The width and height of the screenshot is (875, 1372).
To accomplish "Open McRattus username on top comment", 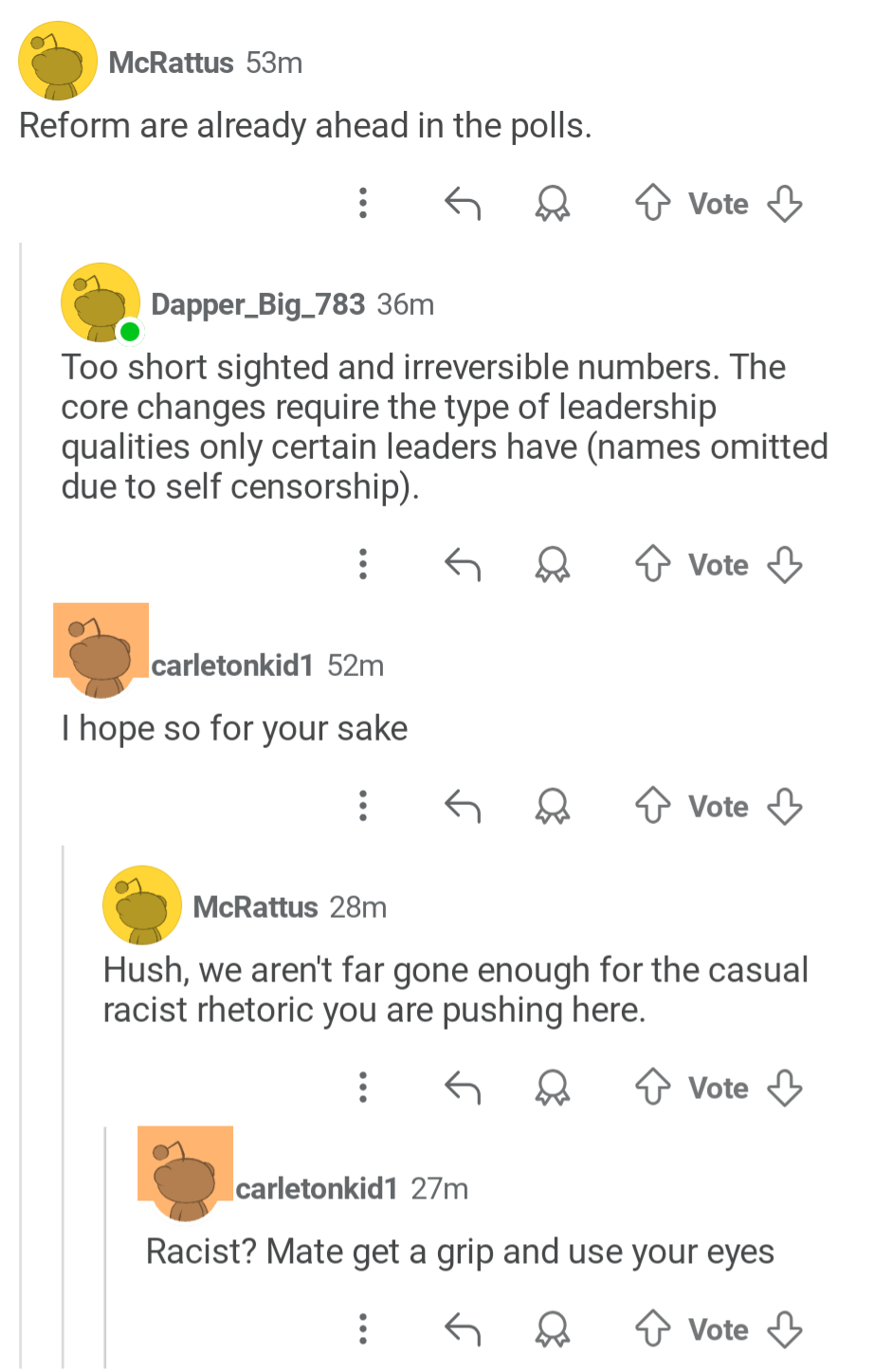I will click(x=171, y=63).
